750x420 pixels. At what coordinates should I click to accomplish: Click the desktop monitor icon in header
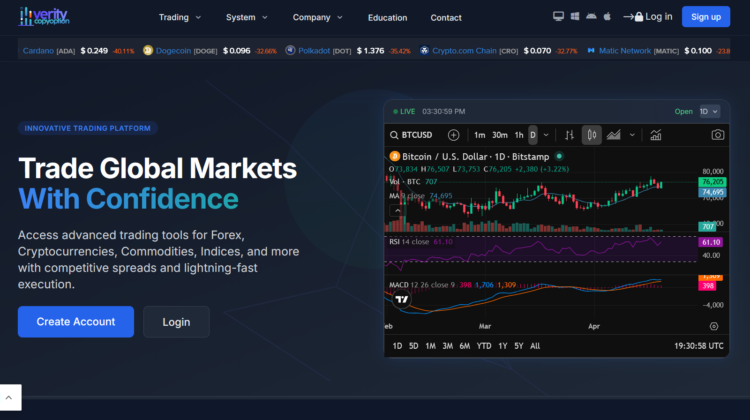[x=558, y=17]
